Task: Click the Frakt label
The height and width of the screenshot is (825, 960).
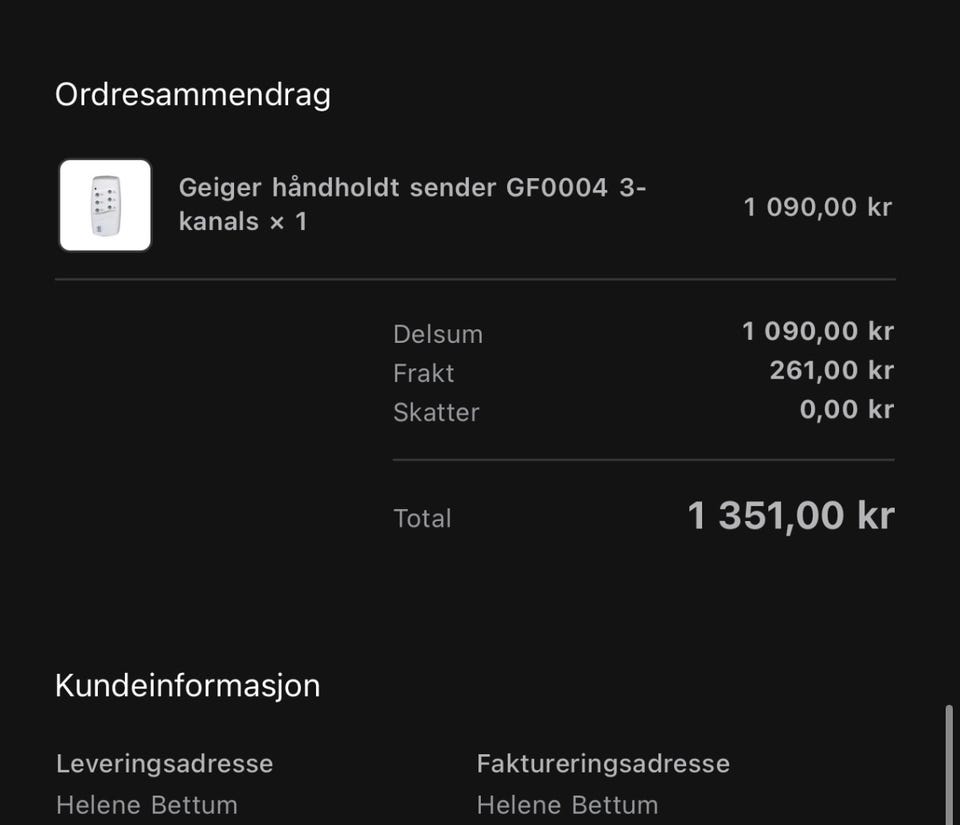Action: (x=424, y=373)
